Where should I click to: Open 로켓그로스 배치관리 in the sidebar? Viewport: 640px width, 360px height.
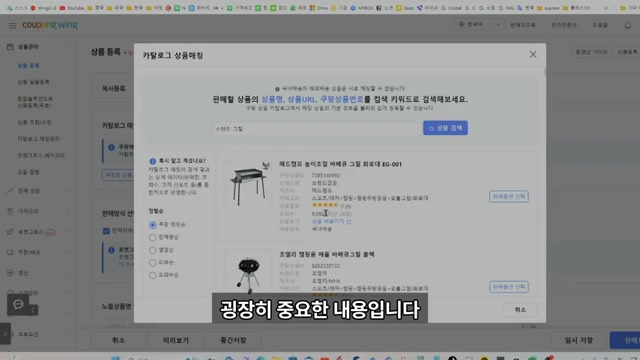coord(41,156)
